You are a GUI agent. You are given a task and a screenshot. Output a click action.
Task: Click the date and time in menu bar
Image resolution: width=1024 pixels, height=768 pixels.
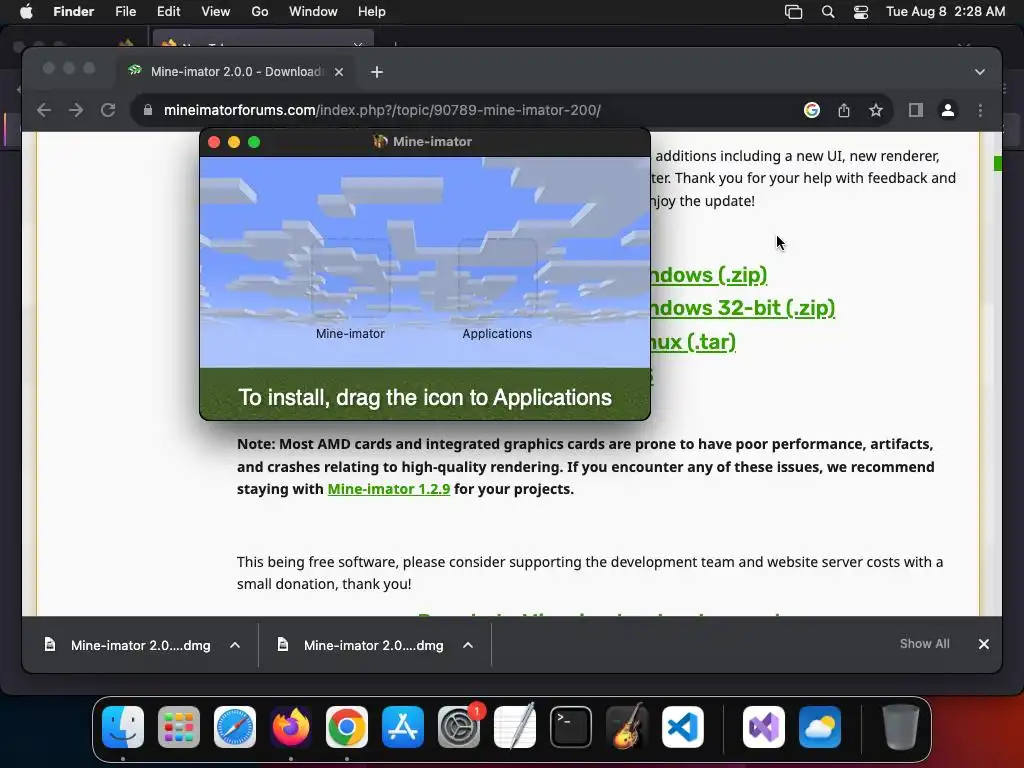946,12
